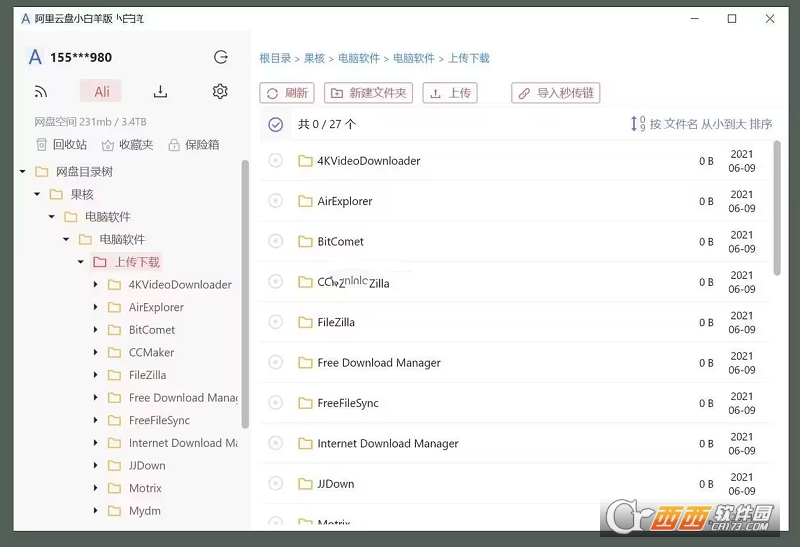Expand CCMaker in the tree

pyautogui.click(x=95, y=352)
